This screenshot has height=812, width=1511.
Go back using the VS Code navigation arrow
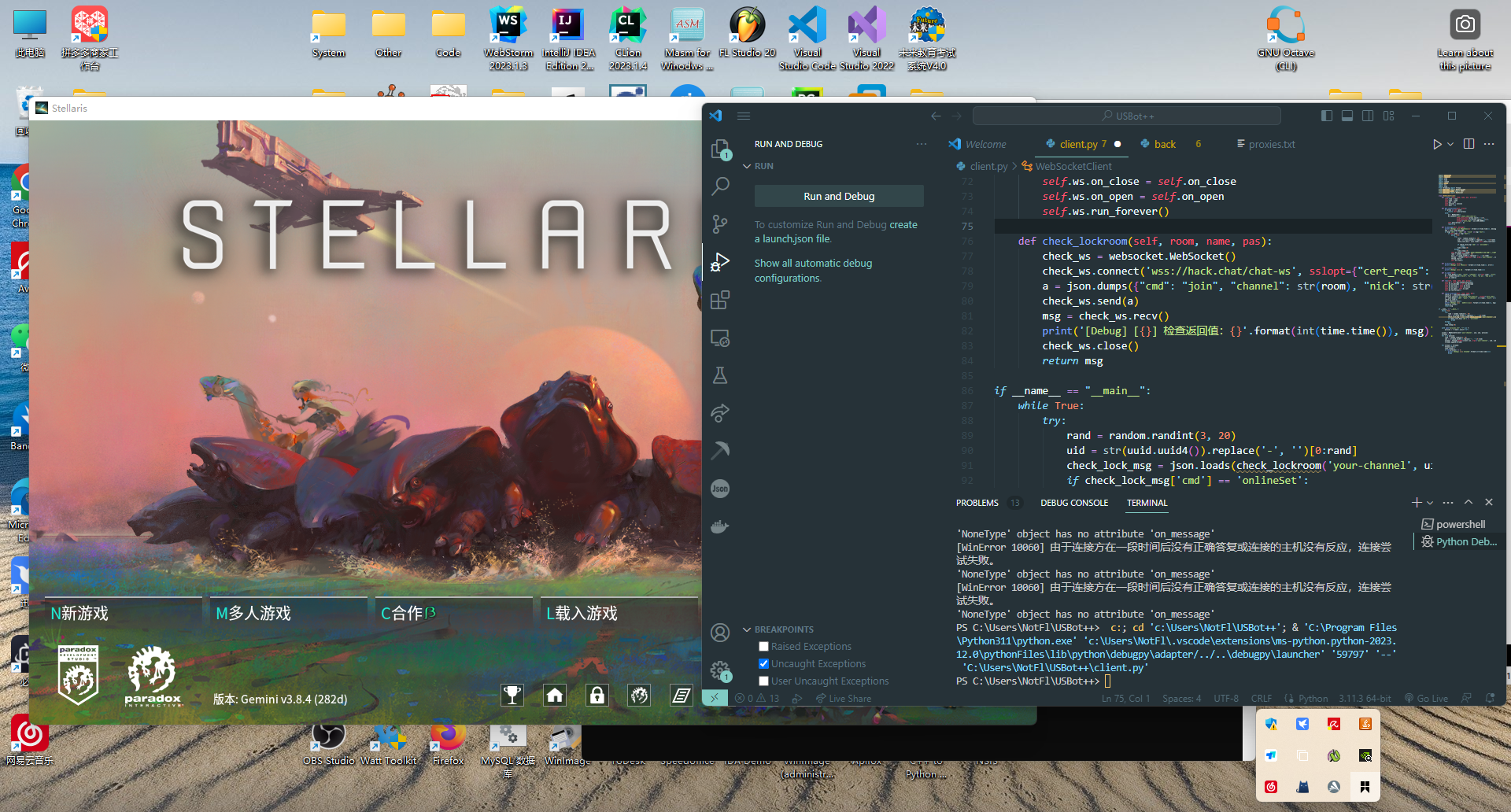[x=936, y=116]
